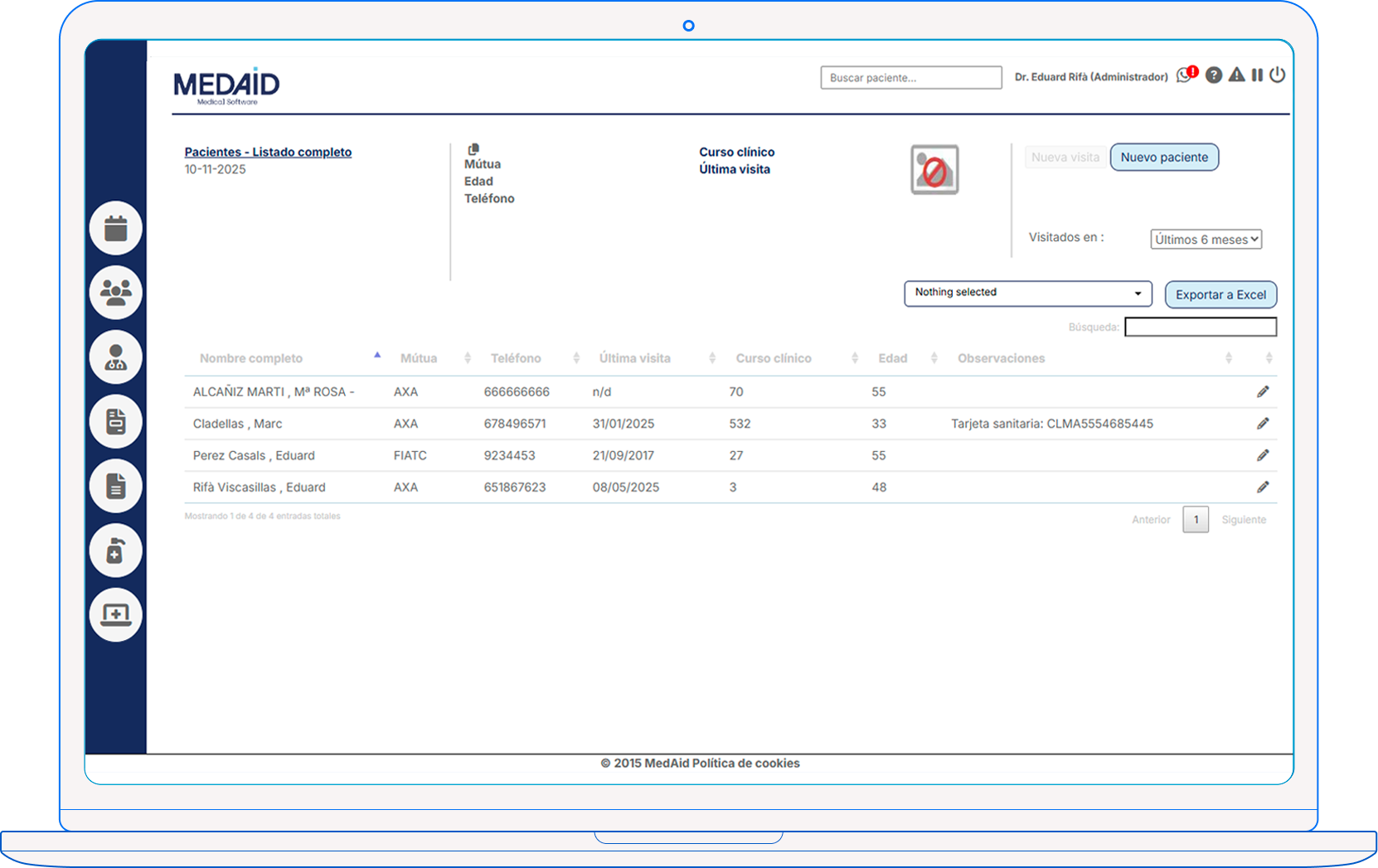The width and height of the screenshot is (1378, 868).
Task: Open messages icon with red alert badge
Action: pyautogui.click(x=1186, y=75)
